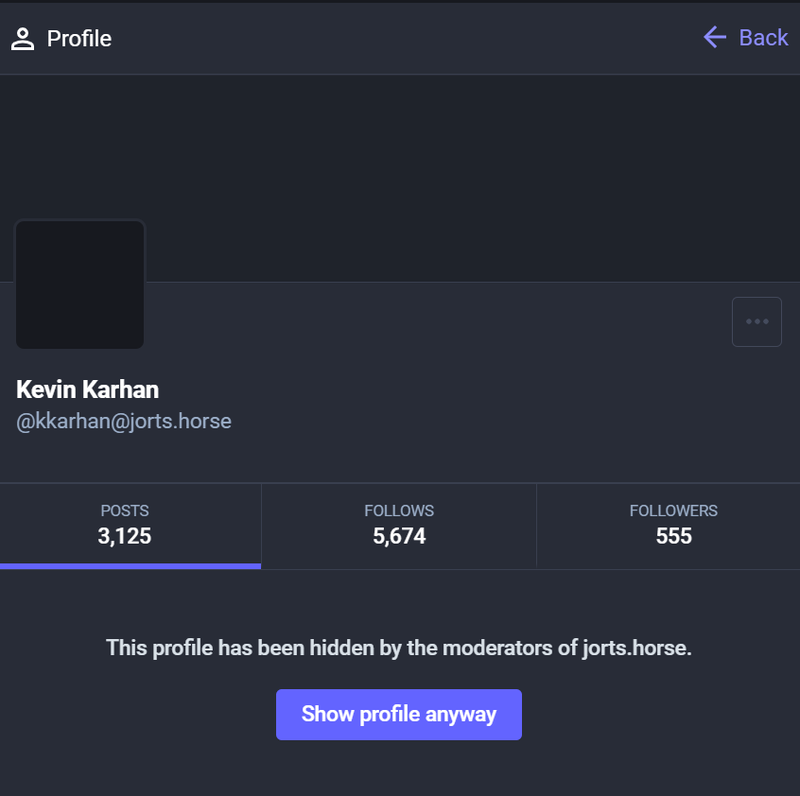Open the Followers tab label

pos(673,511)
